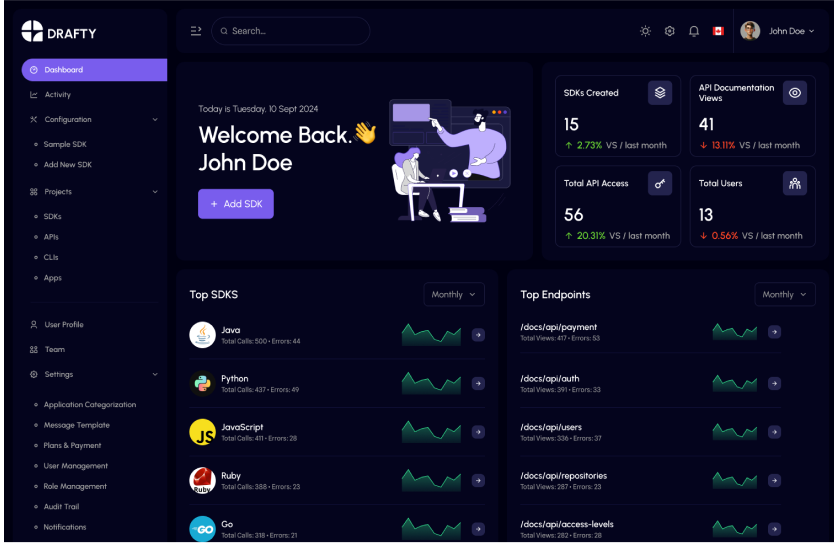
Task: Go to Activity in the sidebar
Action: coord(57,95)
